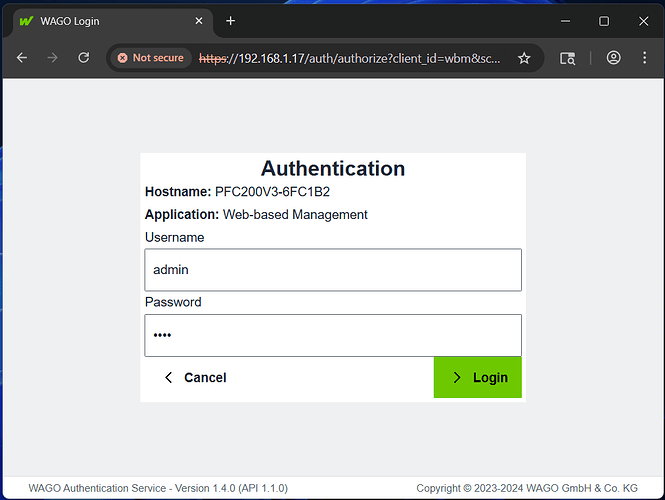
Task: Bookmark this page with star icon
Action: [524, 58]
